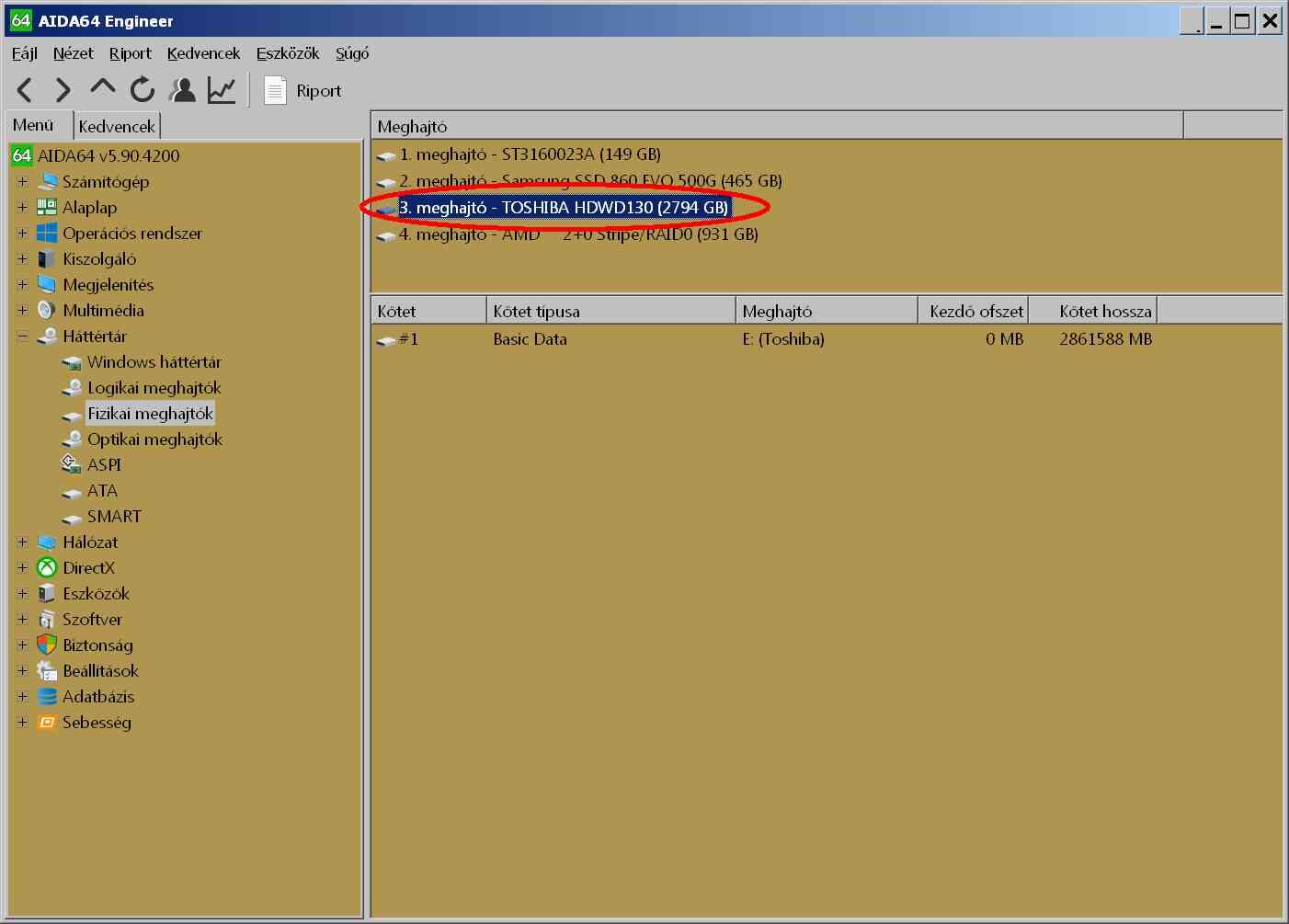The width and height of the screenshot is (1289, 924).
Task: Select SMART in the tree
Action: [x=114, y=516]
